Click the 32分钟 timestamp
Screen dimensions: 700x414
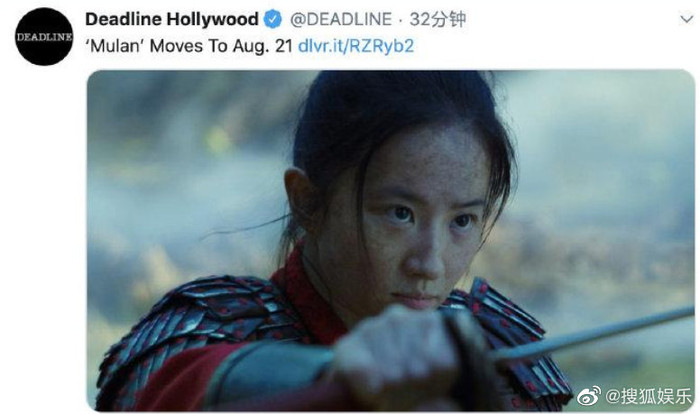coord(438,19)
